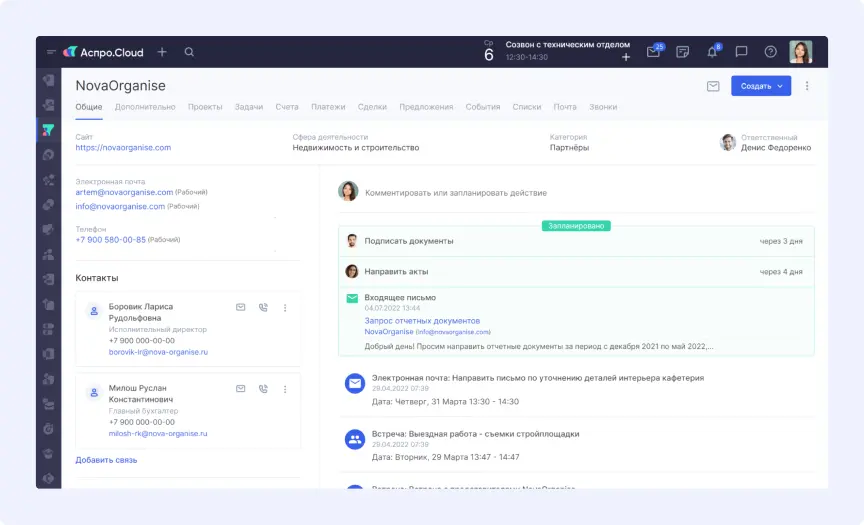Open the notes icon in the top bar
Screen dimensions: 864x525
[683, 52]
